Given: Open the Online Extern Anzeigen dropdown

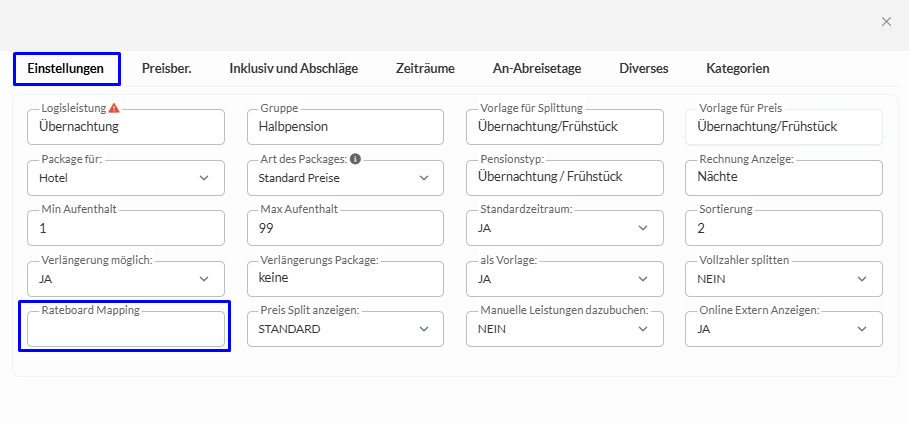Looking at the screenshot, I should [x=783, y=329].
